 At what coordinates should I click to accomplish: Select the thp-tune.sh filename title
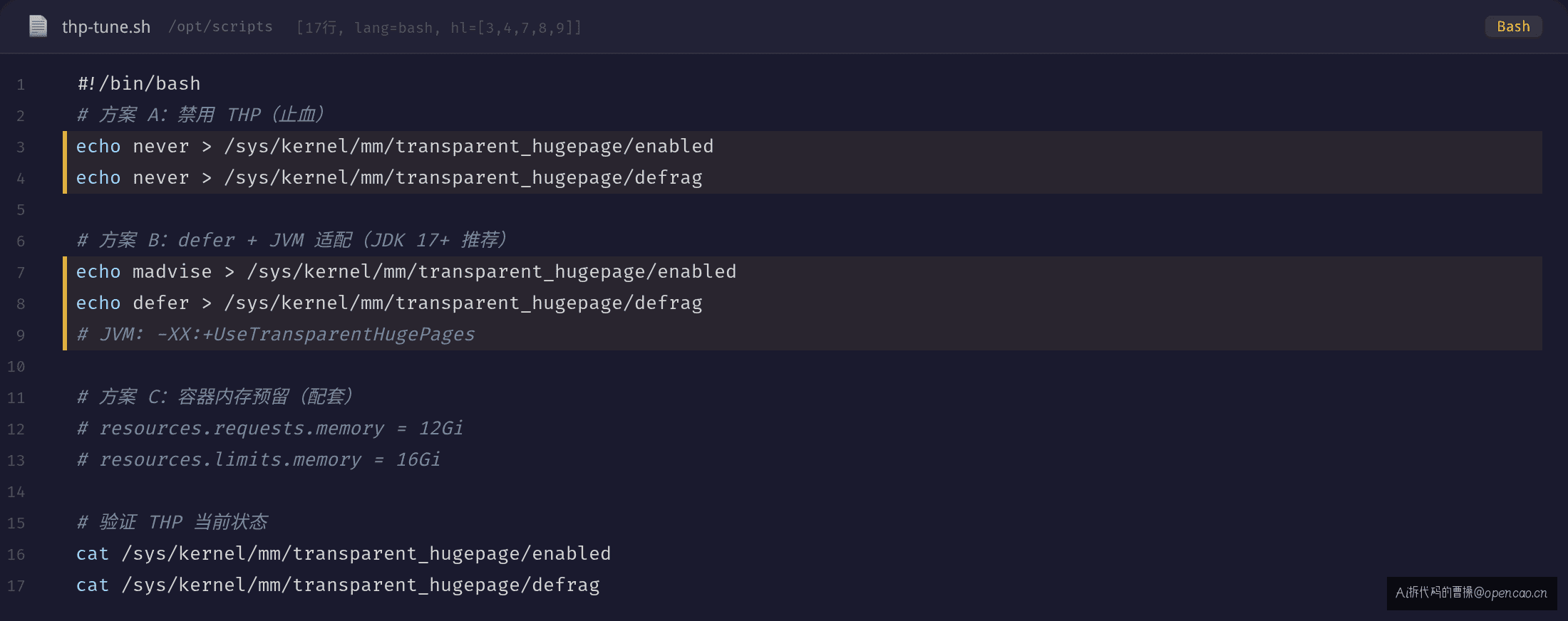(106, 27)
